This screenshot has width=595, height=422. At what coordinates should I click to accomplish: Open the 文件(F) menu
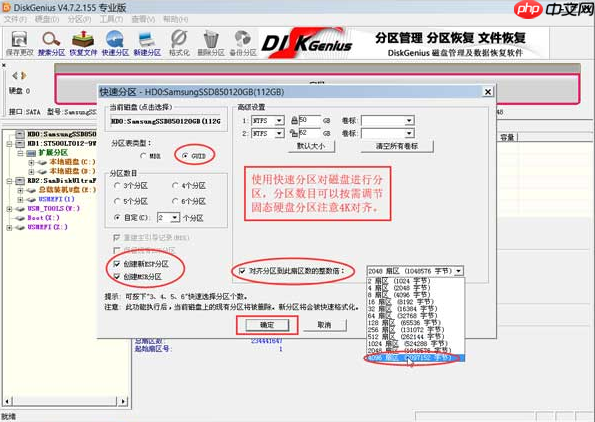click(15, 19)
